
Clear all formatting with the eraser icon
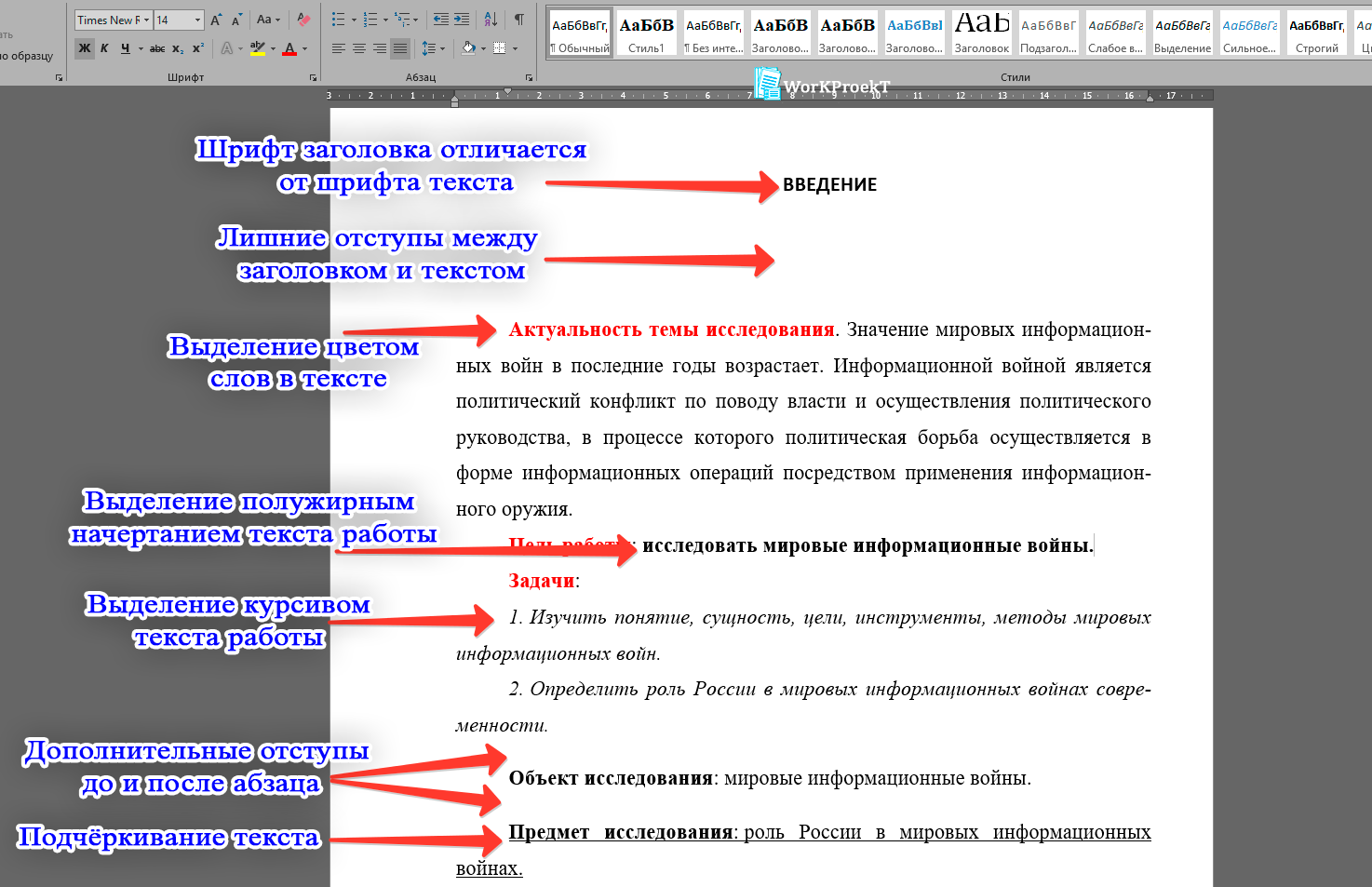pos(302,18)
